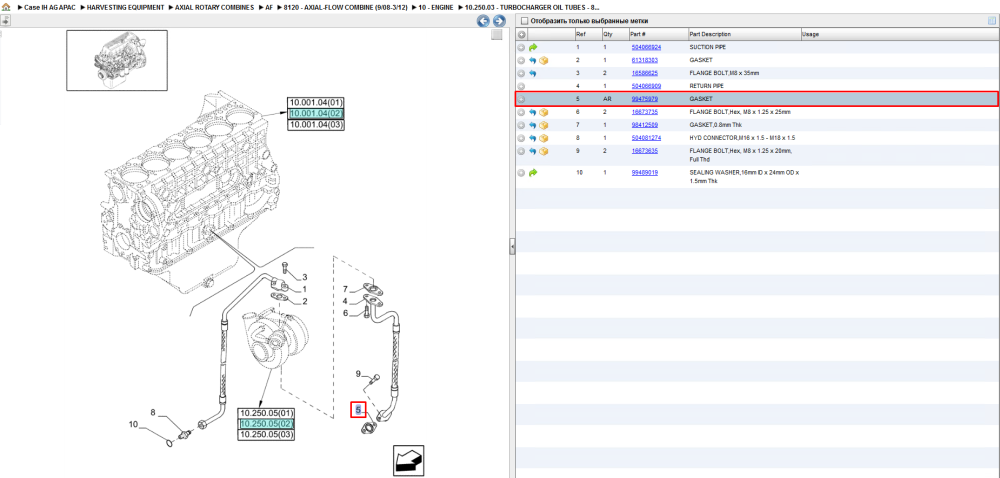Image resolution: width=1000 pixels, height=478 pixels.
Task: Click the next figure blue arrow
Action: point(499,21)
